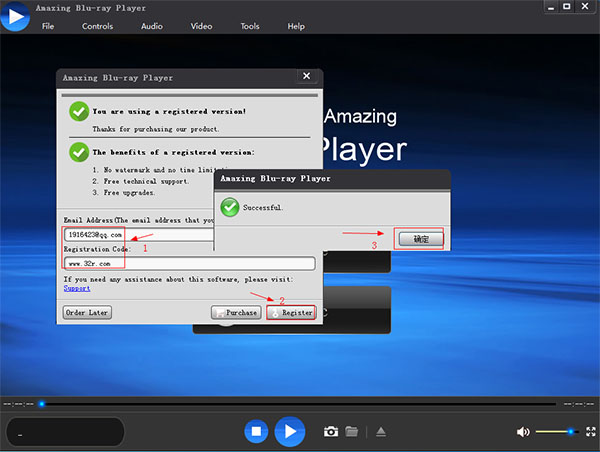600x452 pixels.
Task: Close the main player window
Action: (585, 7)
